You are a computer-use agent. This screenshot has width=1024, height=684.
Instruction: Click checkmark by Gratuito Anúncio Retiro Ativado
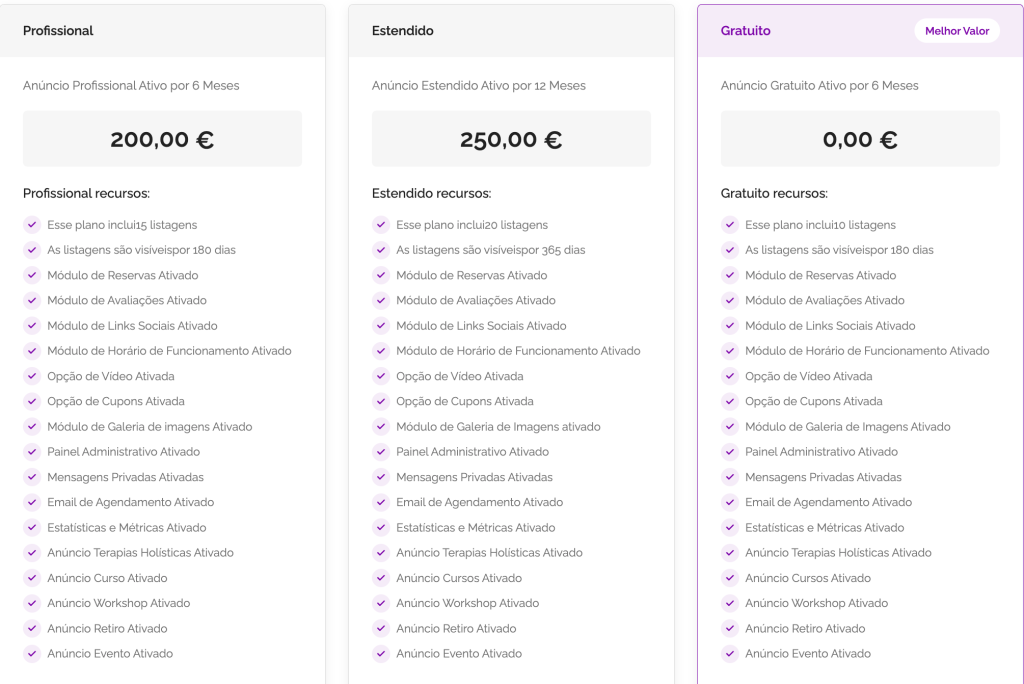pyautogui.click(x=729, y=629)
